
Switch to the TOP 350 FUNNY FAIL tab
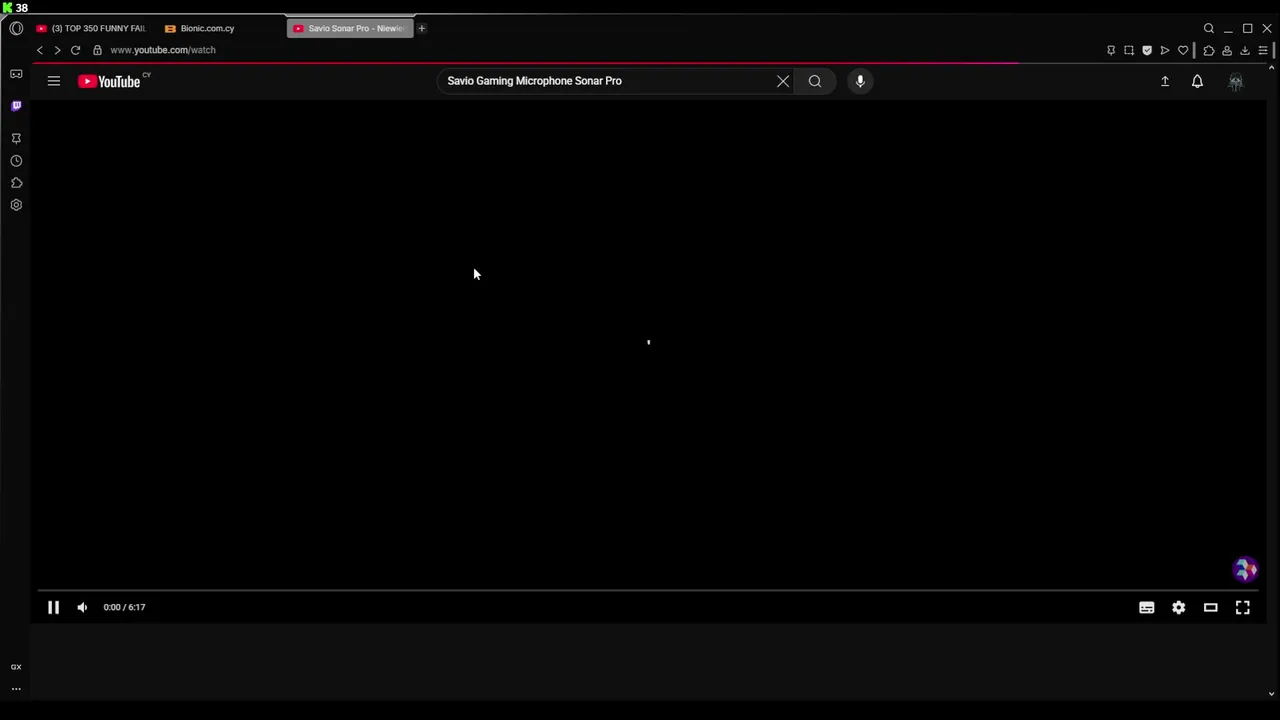tap(91, 28)
